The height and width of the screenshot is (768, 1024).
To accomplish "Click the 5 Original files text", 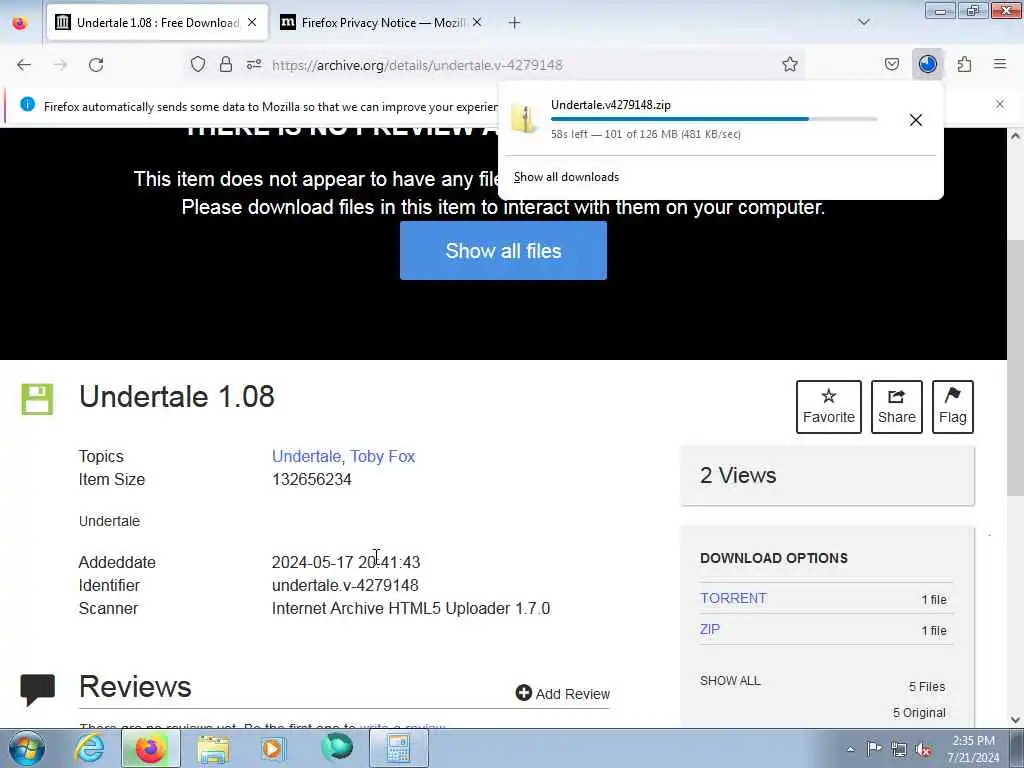I will click(x=919, y=712).
